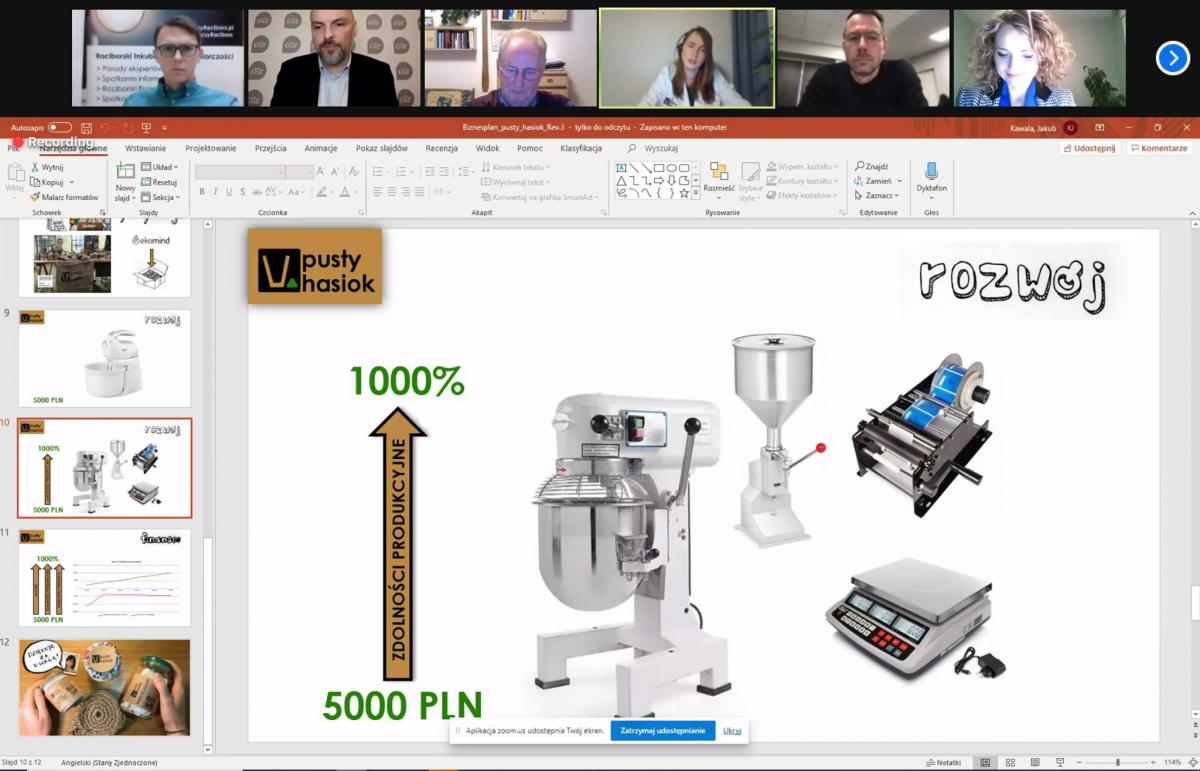Insert a bulleted list

(377, 172)
